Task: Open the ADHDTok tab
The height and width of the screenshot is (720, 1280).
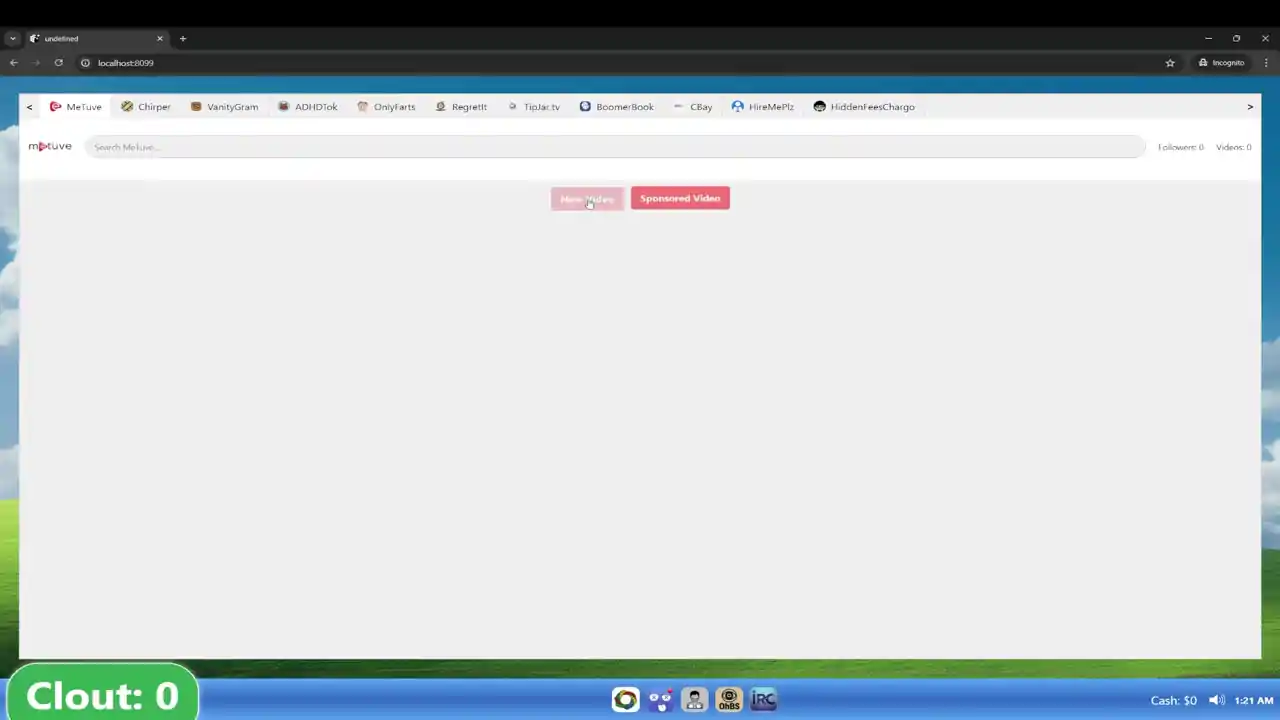Action: [x=308, y=107]
